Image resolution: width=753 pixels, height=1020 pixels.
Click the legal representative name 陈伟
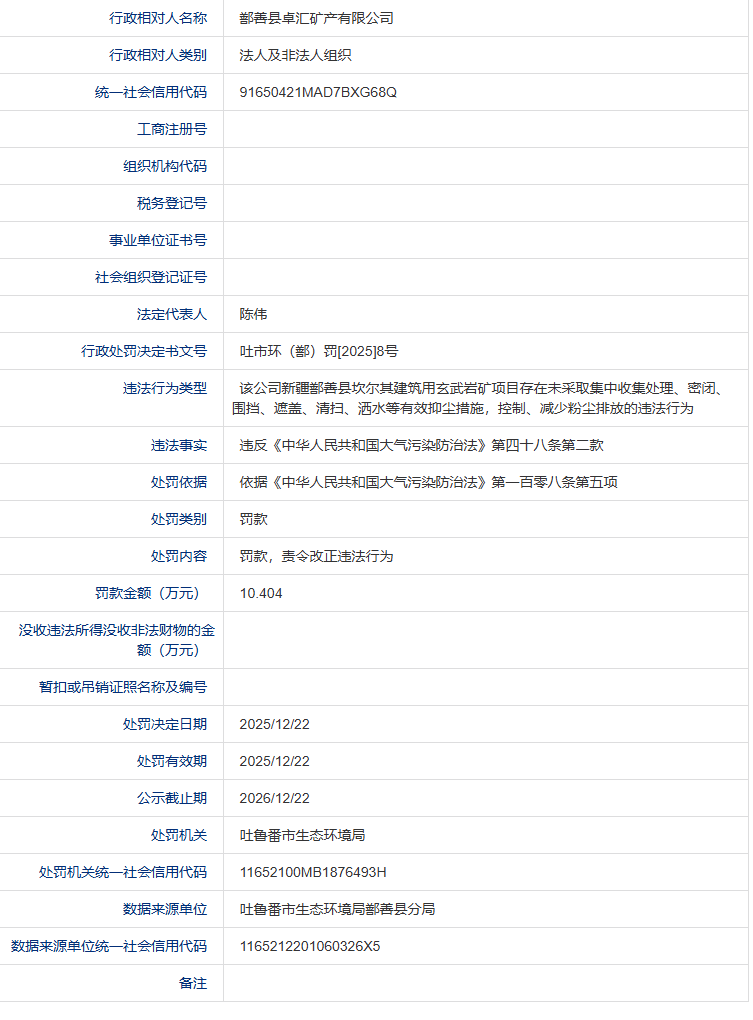tap(253, 314)
